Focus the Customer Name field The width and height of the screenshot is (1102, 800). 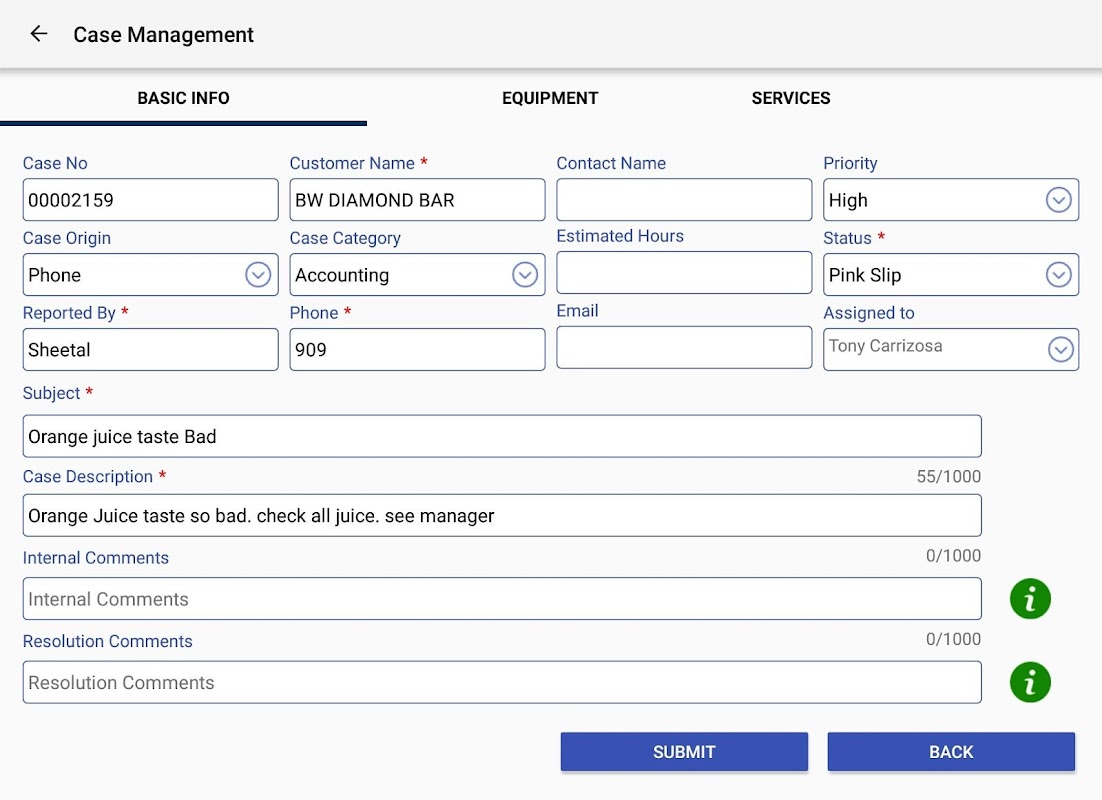tap(417, 200)
